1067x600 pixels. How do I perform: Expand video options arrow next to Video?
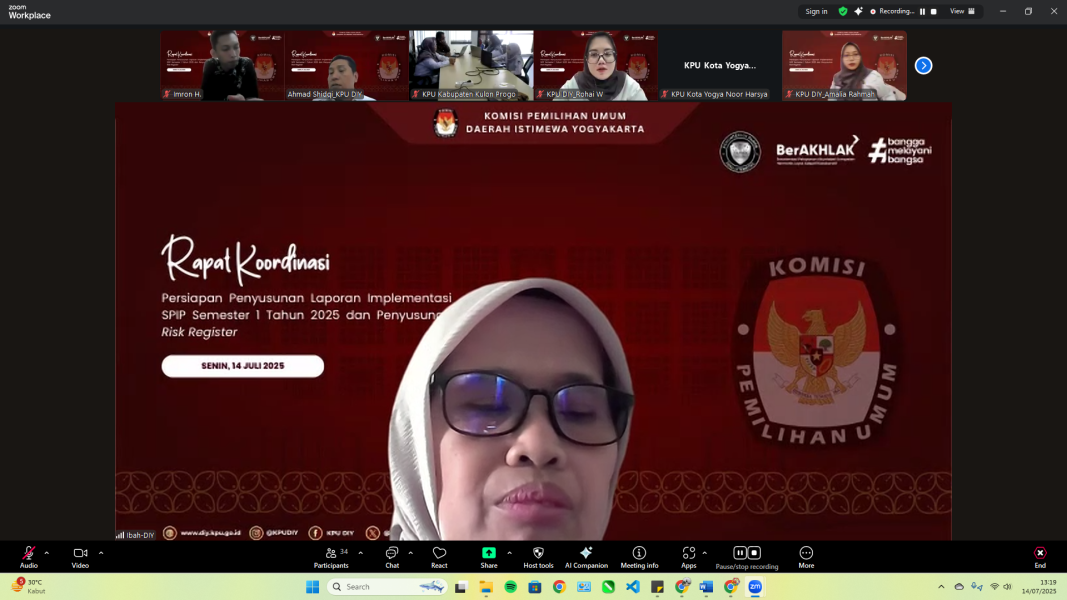coord(101,552)
